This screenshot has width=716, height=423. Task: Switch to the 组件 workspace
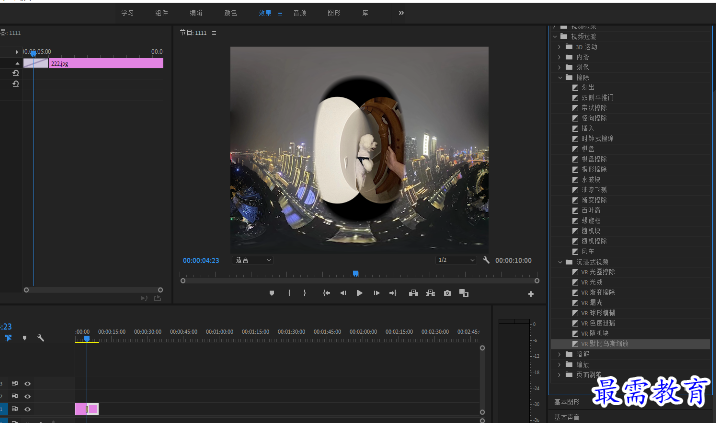(162, 13)
